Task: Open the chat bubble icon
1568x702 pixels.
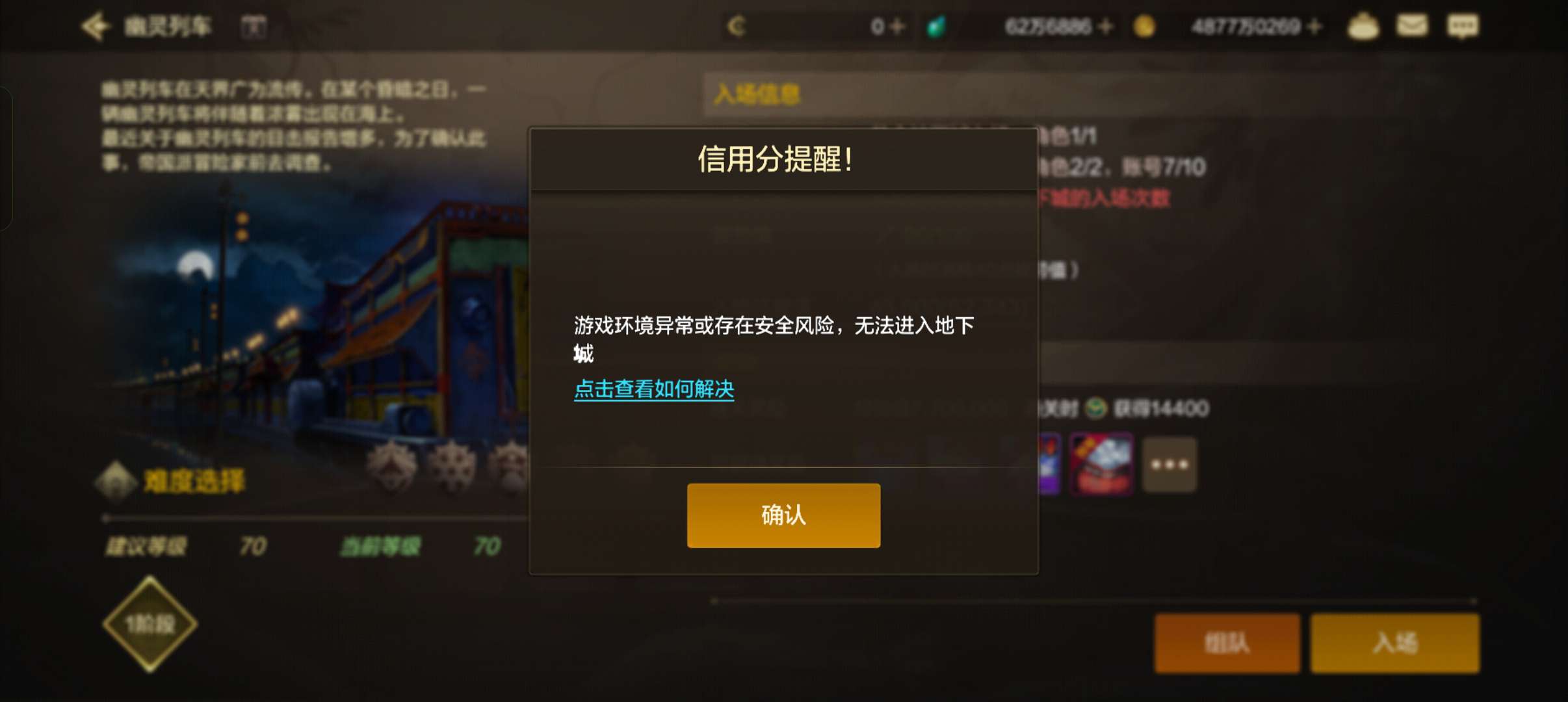Action: coord(1463,27)
